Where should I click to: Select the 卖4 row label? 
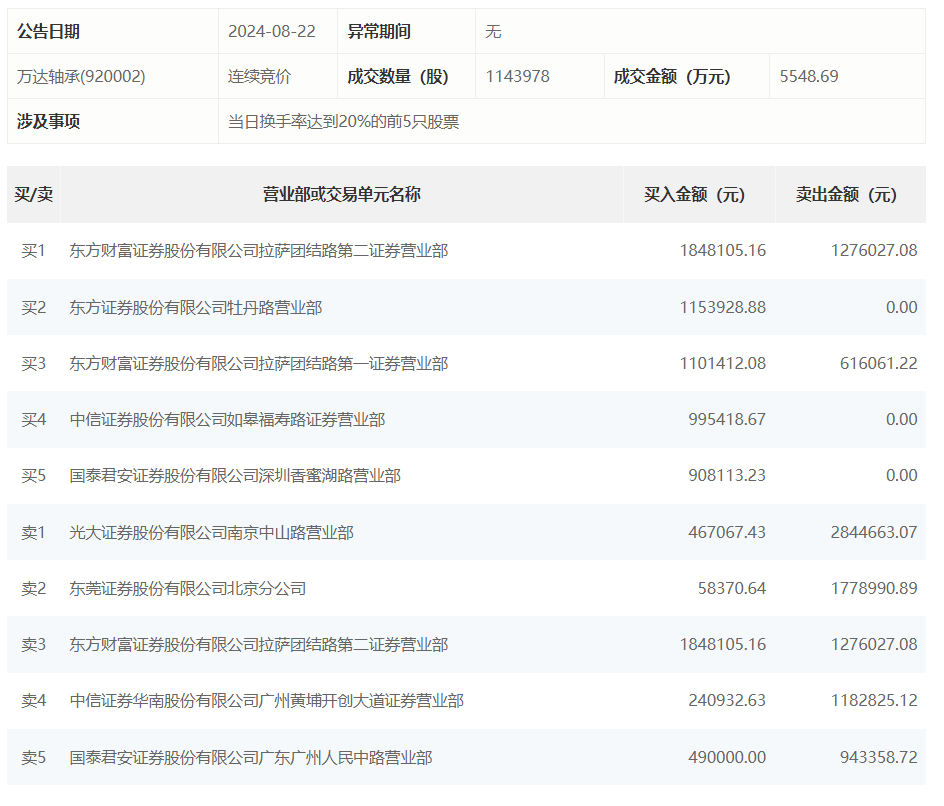coord(34,701)
